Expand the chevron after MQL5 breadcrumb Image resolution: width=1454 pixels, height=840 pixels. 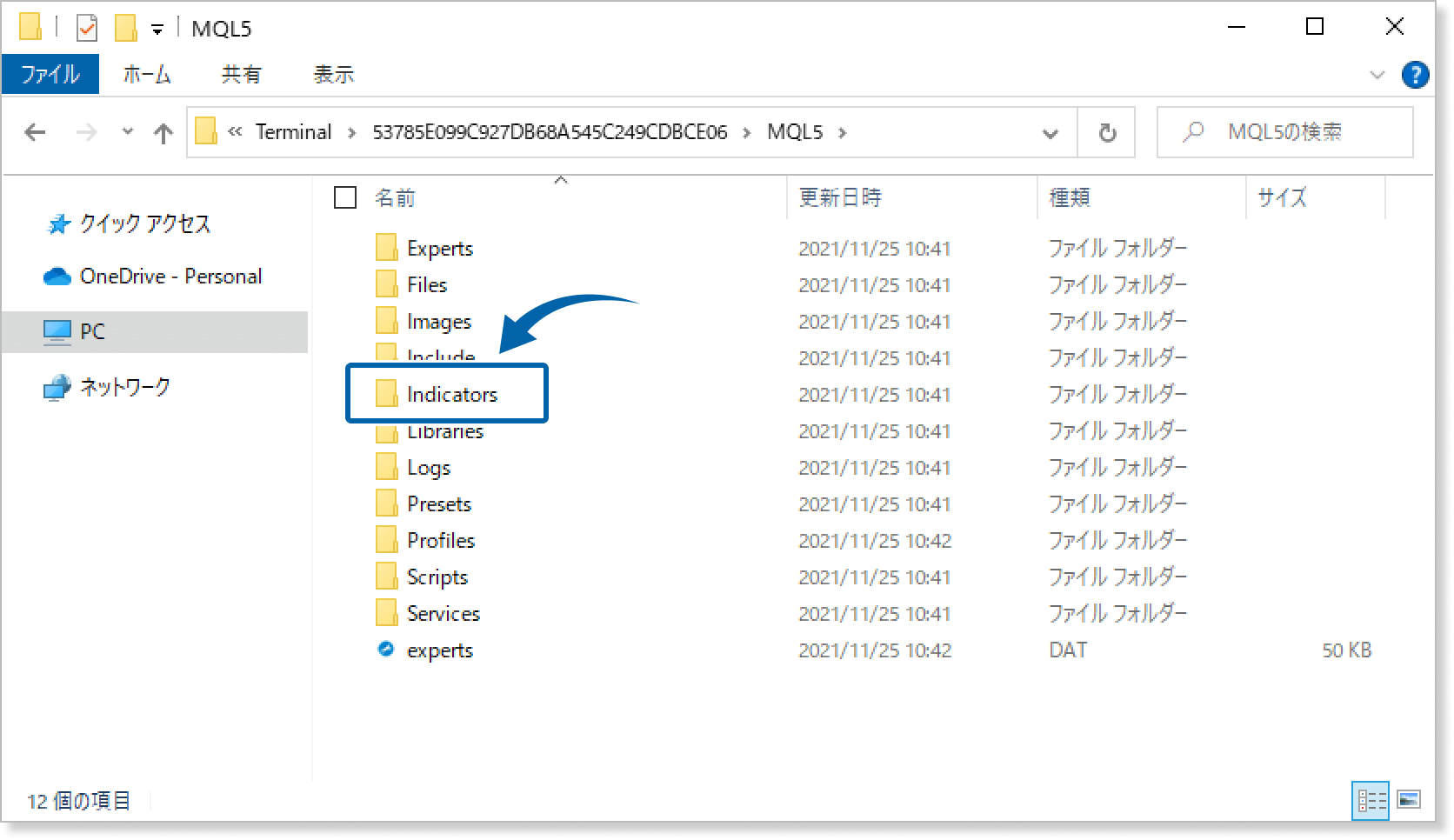tap(842, 133)
